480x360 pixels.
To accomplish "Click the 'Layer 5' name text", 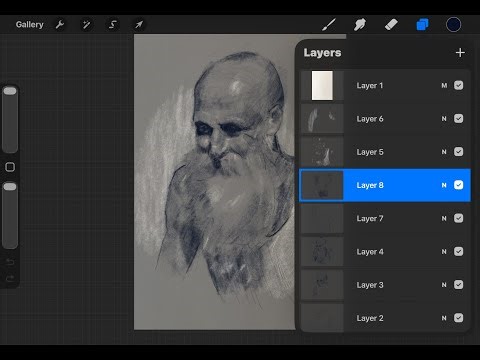I will (x=370, y=152).
